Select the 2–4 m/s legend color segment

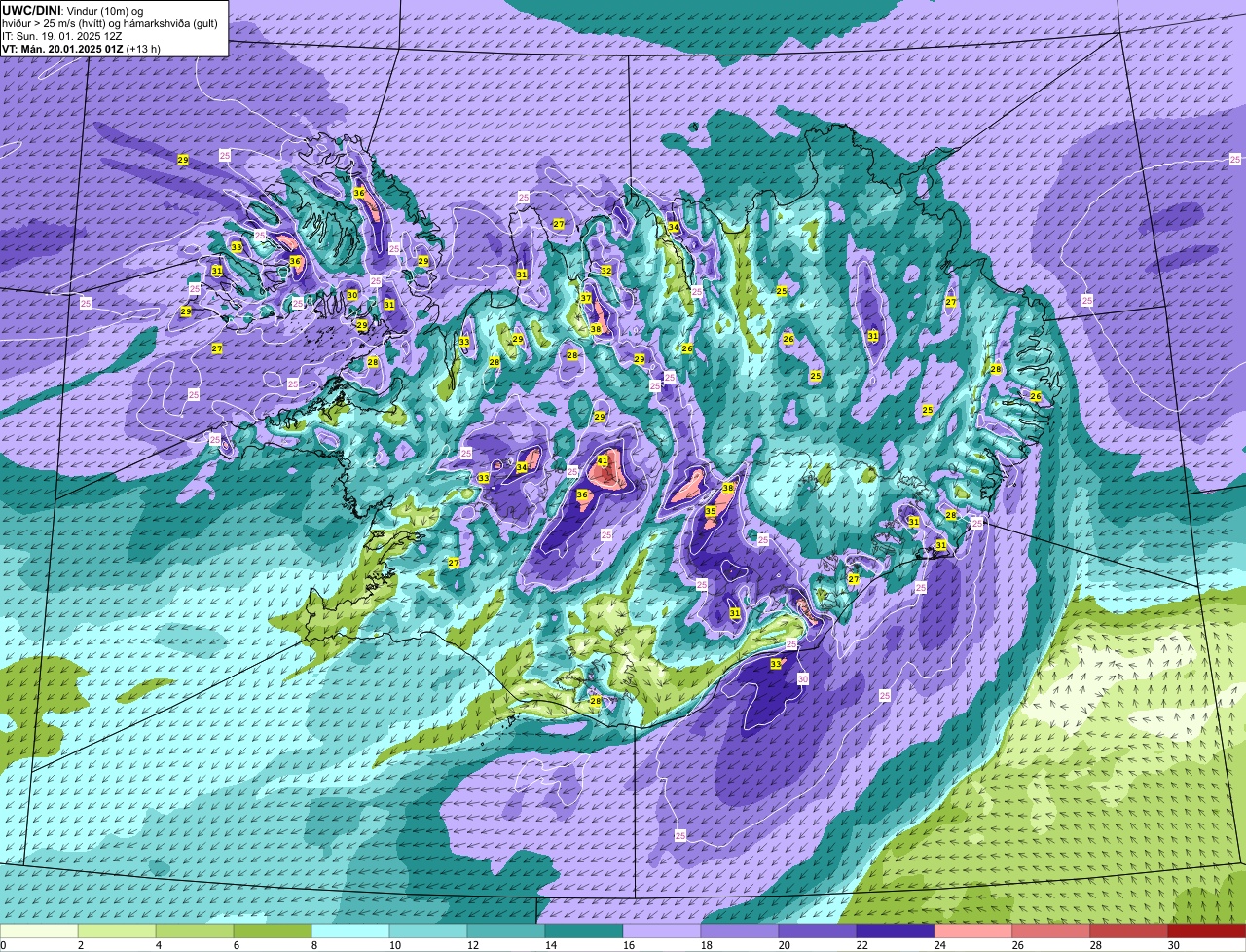tap(117, 932)
